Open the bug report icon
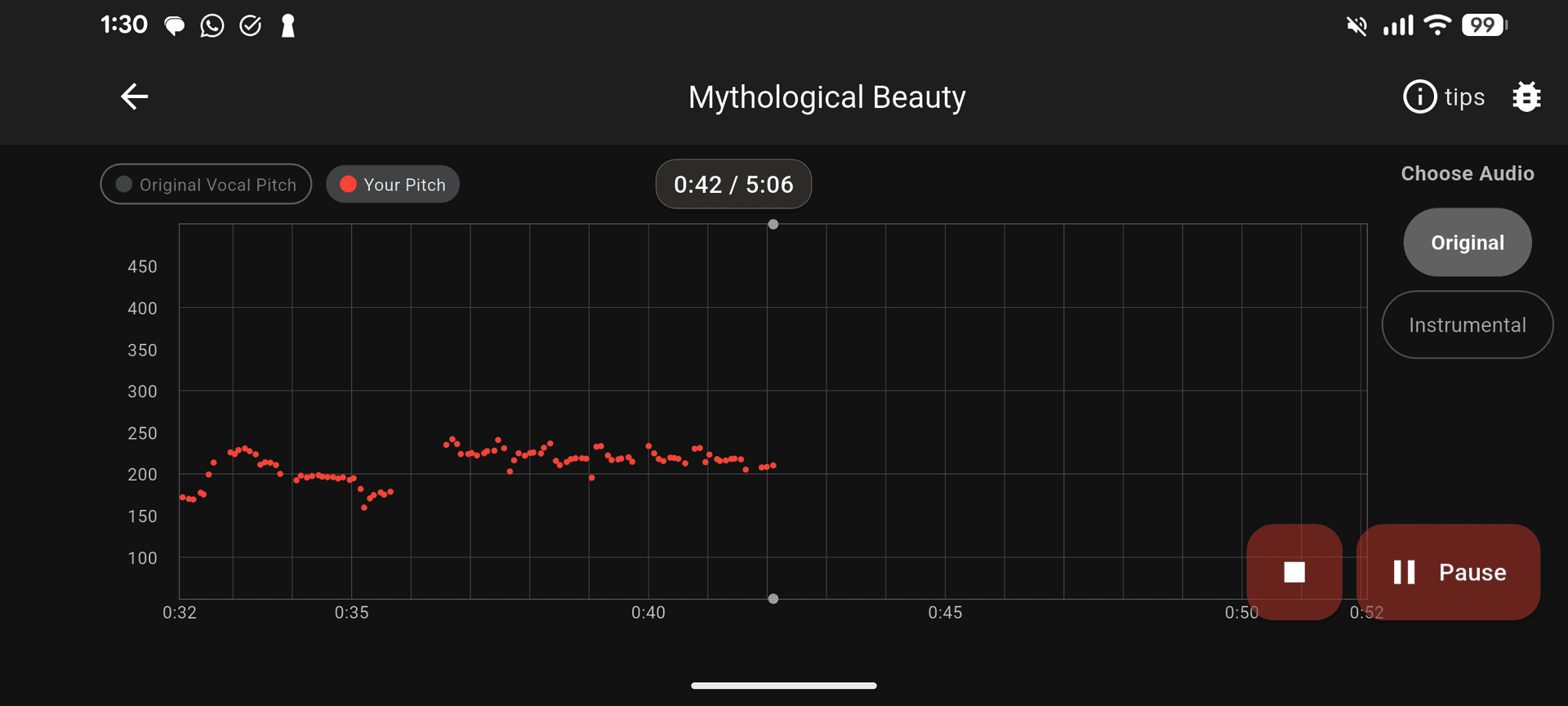Viewport: 1568px width, 706px height. click(1526, 96)
